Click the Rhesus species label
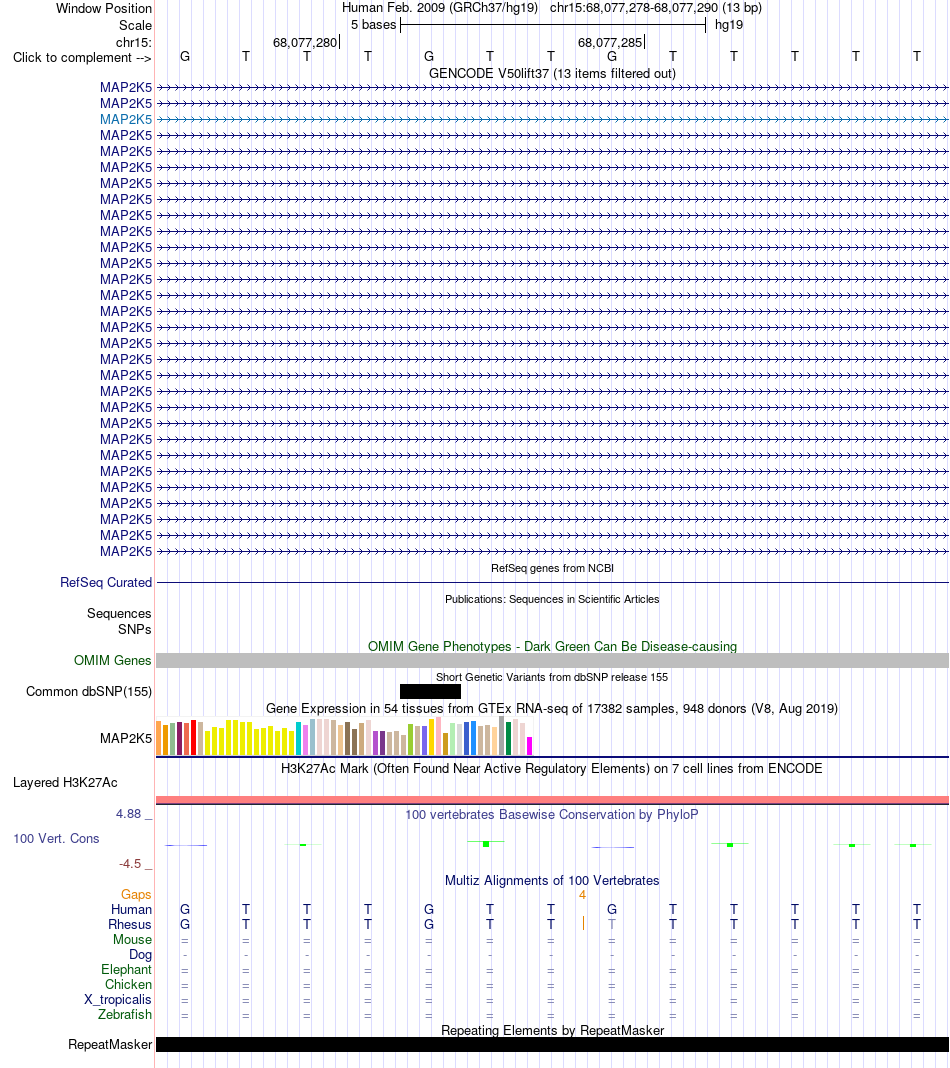Viewport: 950px width, 1068px height. pyautogui.click(x=129, y=924)
